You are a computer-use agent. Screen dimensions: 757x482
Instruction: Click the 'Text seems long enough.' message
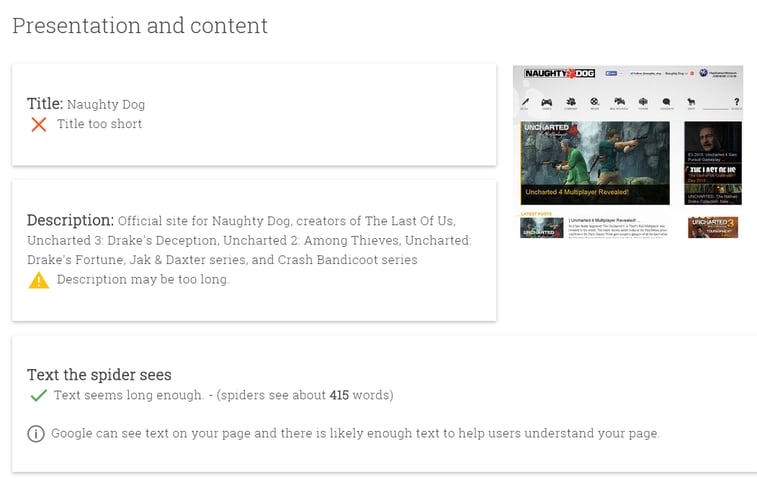click(x=128, y=395)
